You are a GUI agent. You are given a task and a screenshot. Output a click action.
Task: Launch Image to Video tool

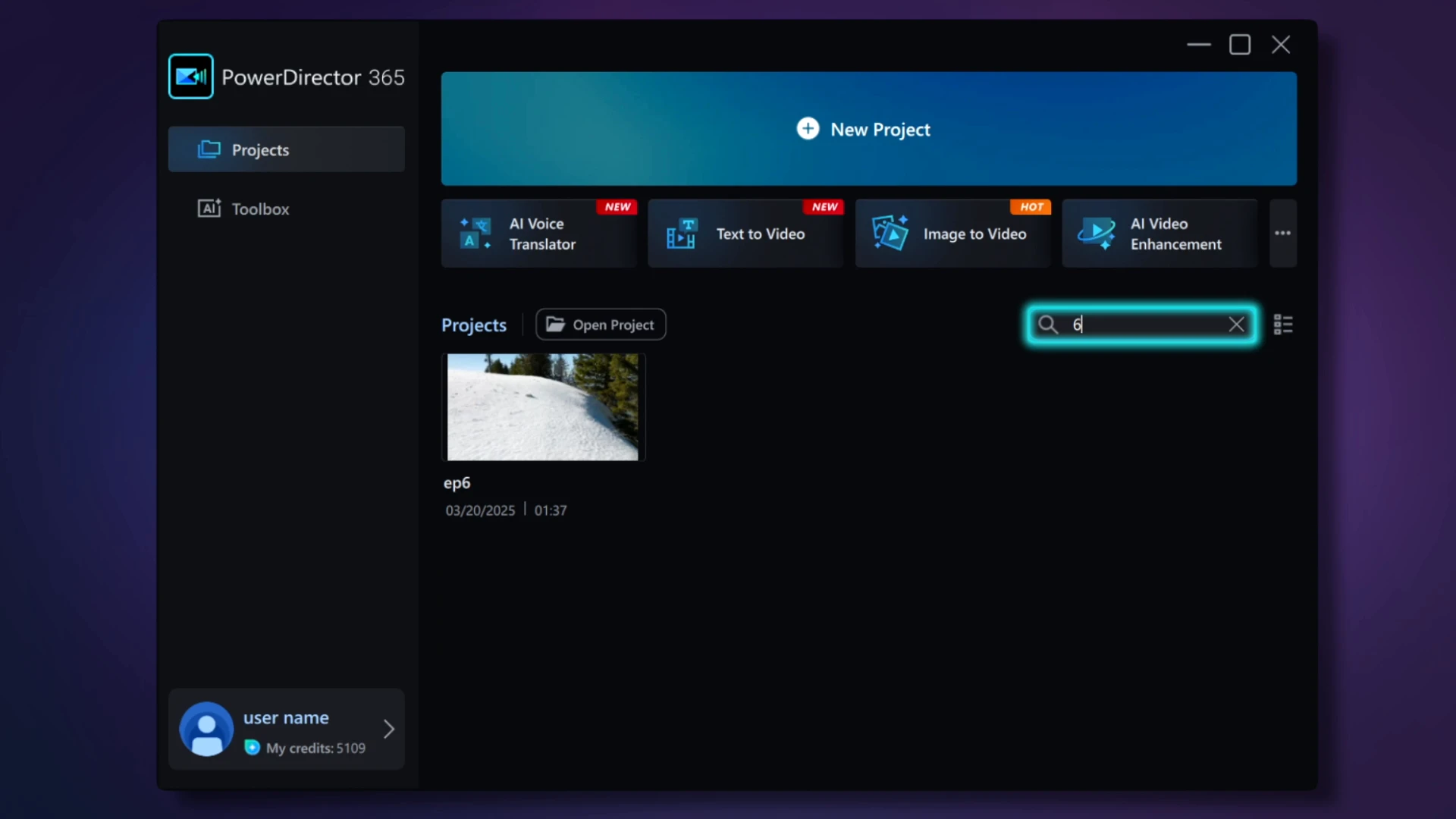[x=953, y=234]
